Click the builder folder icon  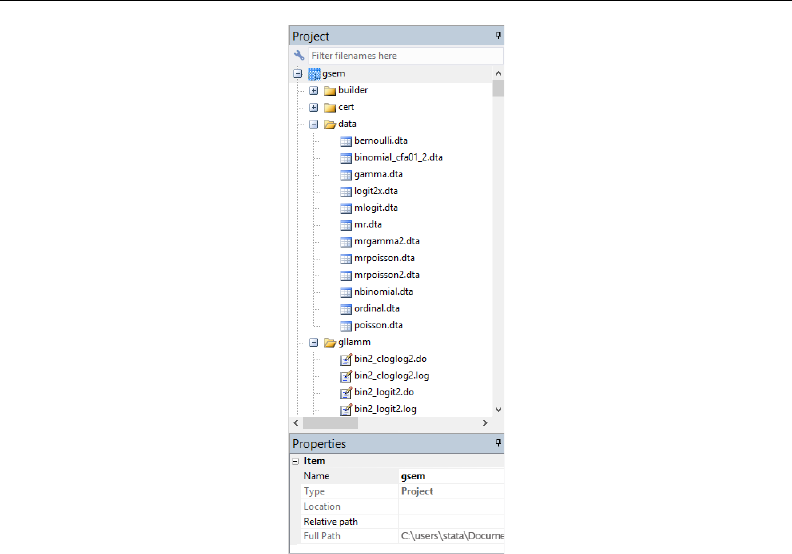330,90
